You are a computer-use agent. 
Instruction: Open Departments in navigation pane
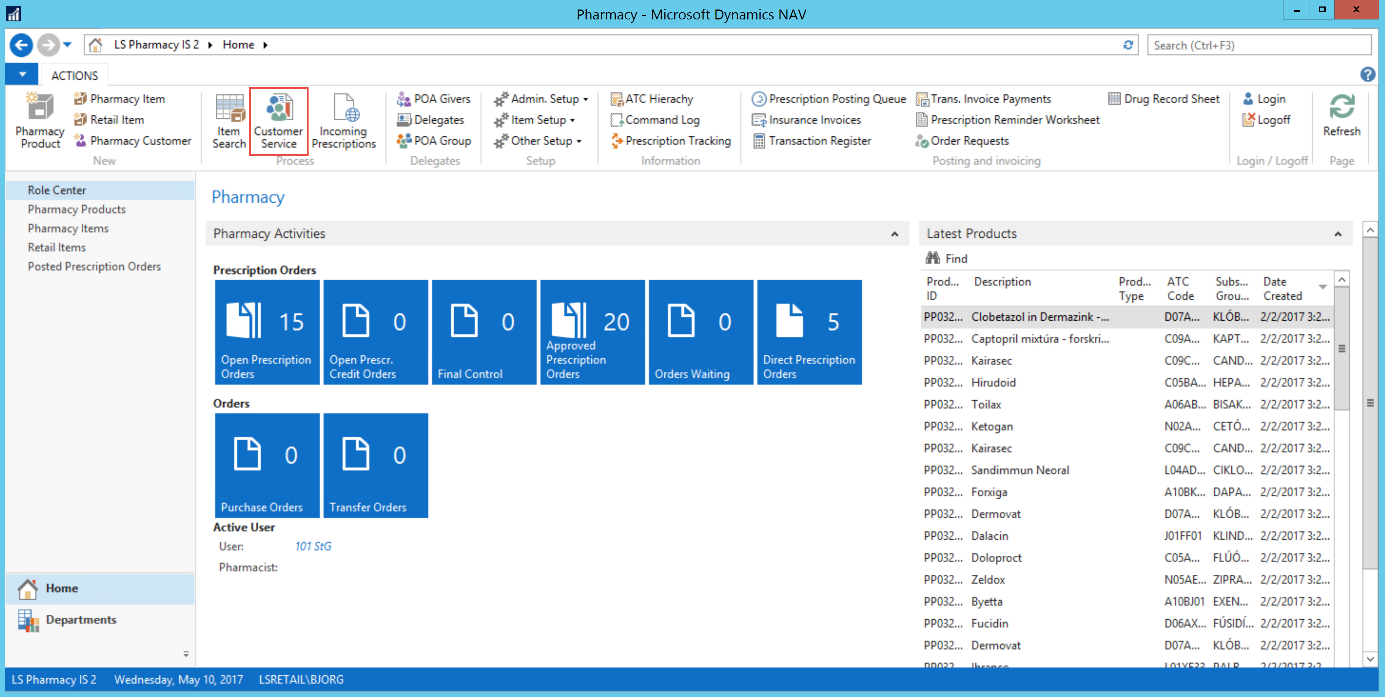pyautogui.click(x=81, y=620)
